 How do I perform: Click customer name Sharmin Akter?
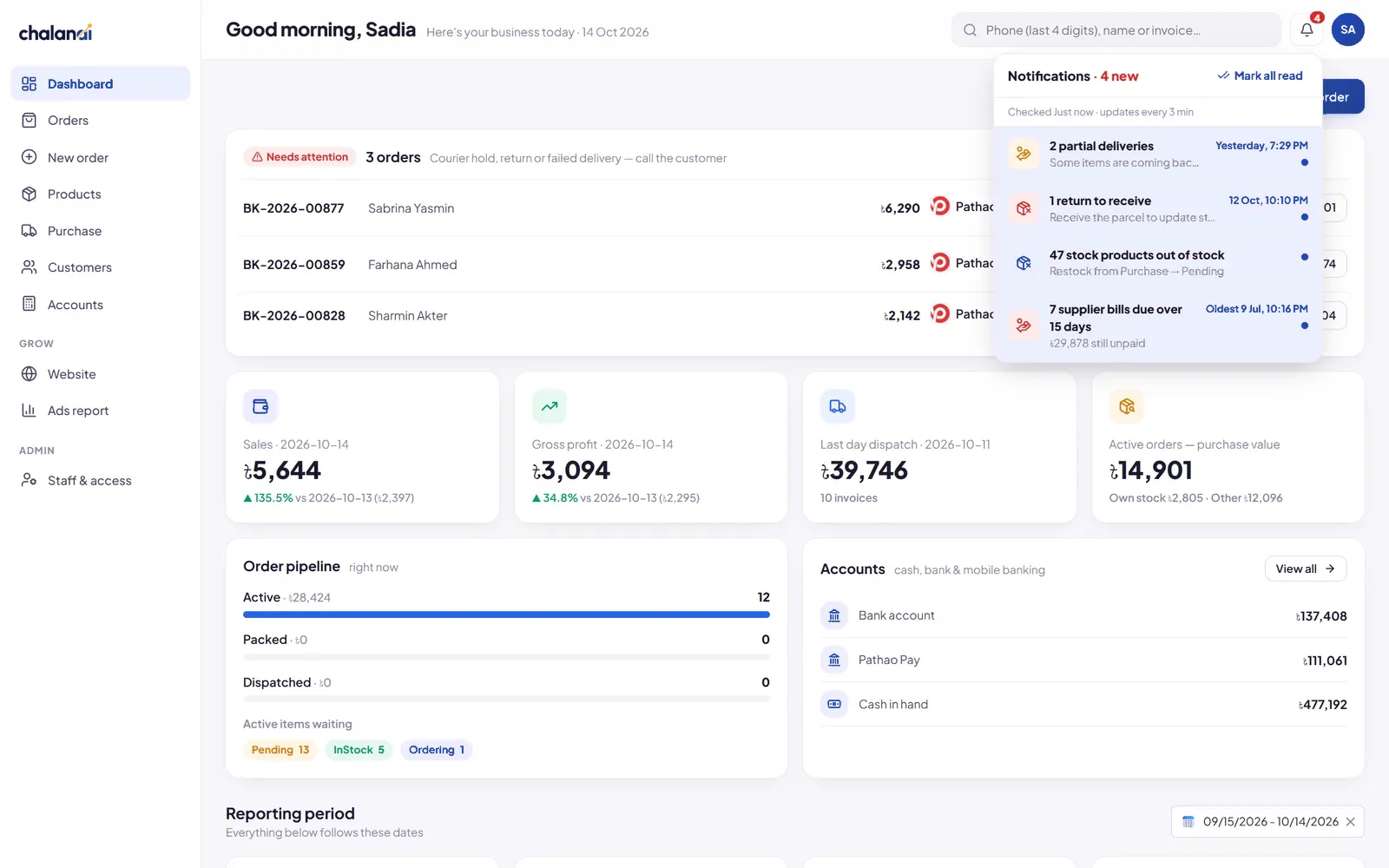tap(408, 316)
